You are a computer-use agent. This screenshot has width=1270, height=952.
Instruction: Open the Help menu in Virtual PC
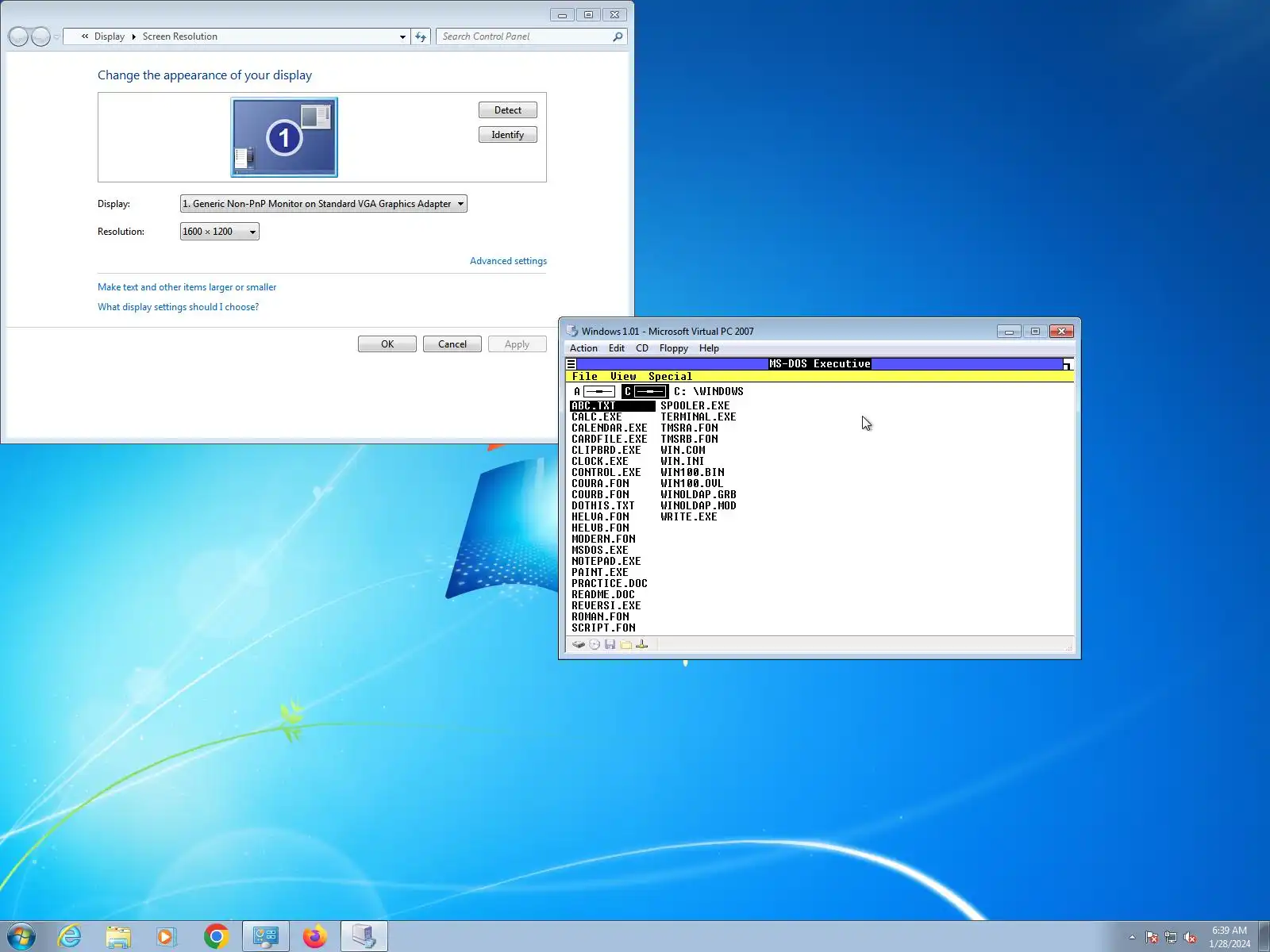[709, 348]
